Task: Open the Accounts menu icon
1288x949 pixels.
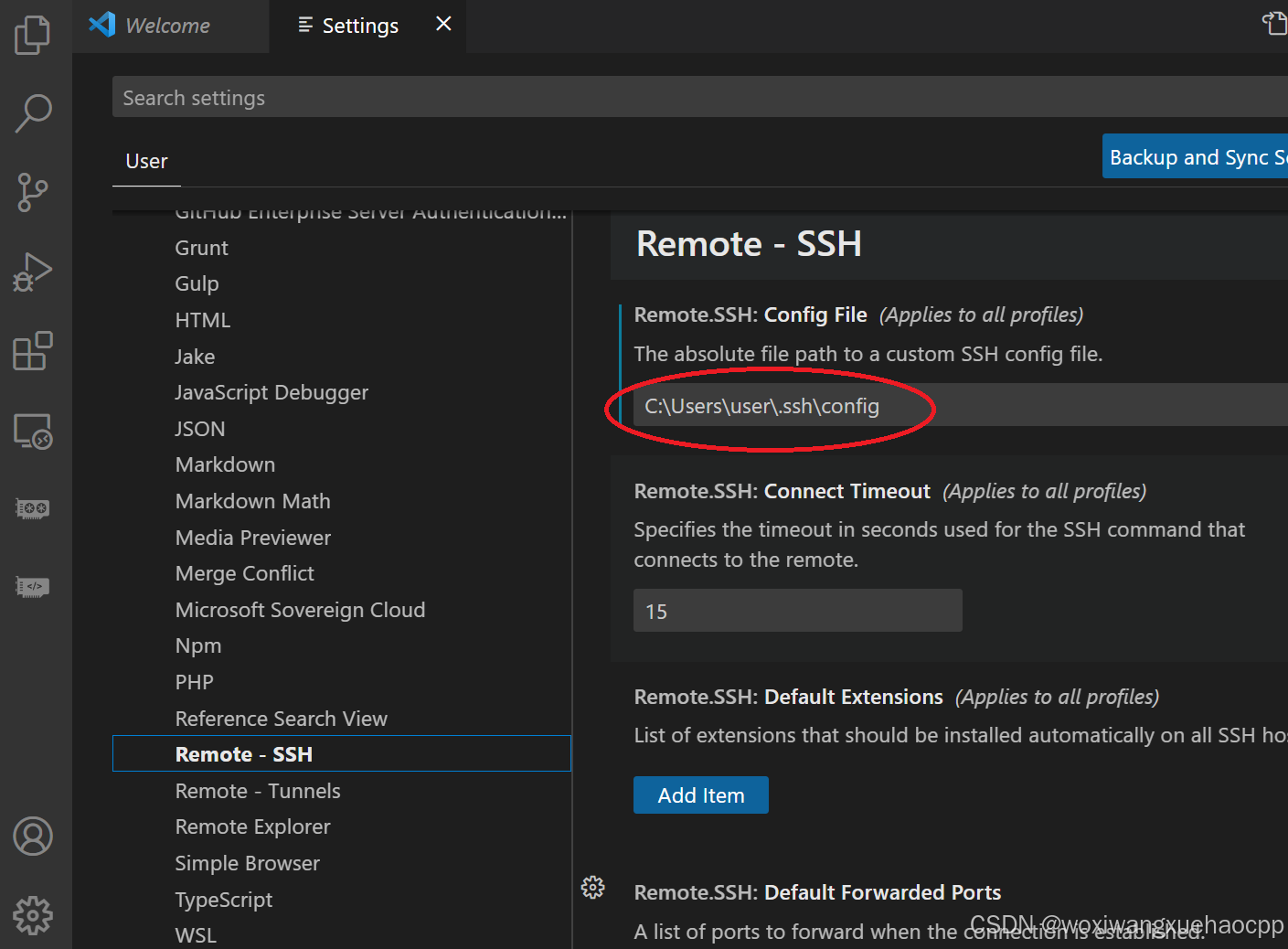Action: click(33, 836)
